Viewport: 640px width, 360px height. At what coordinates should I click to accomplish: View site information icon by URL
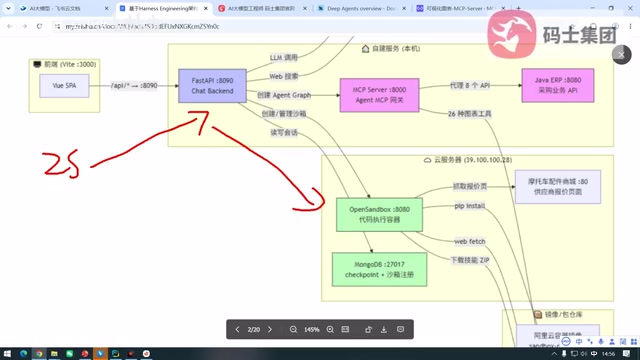pyautogui.click(x=57, y=26)
